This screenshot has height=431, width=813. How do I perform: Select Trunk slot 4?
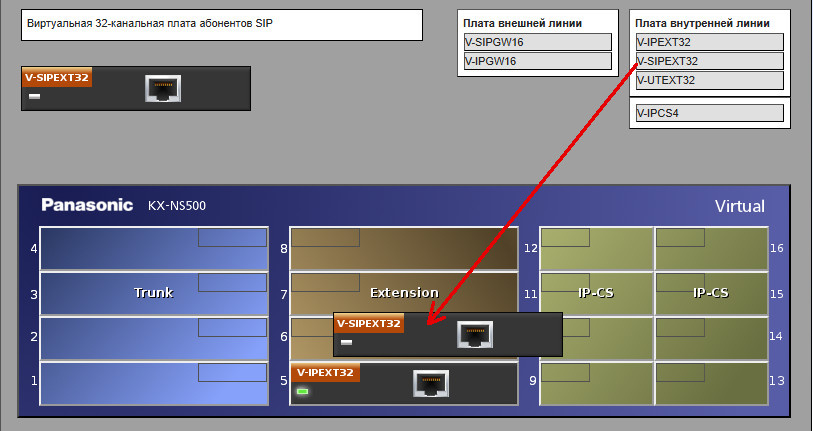coord(154,248)
